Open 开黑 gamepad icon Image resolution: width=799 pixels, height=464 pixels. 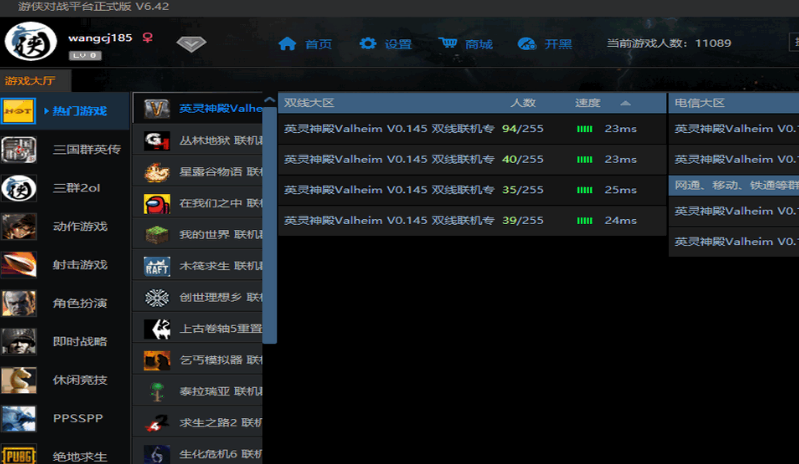526,44
